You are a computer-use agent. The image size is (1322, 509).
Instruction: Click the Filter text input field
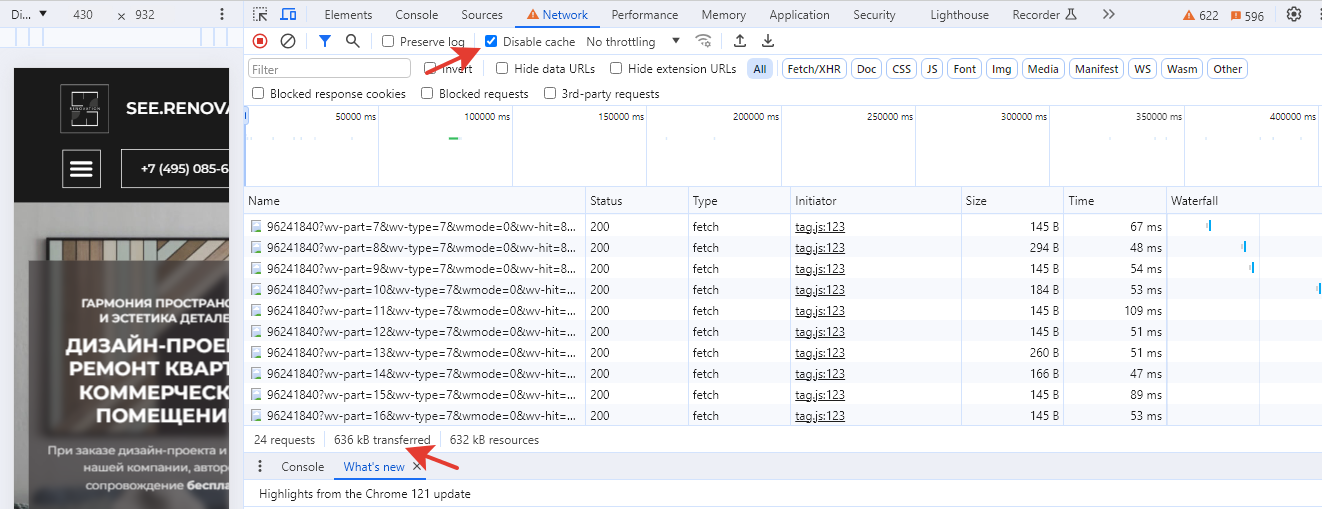329,69
